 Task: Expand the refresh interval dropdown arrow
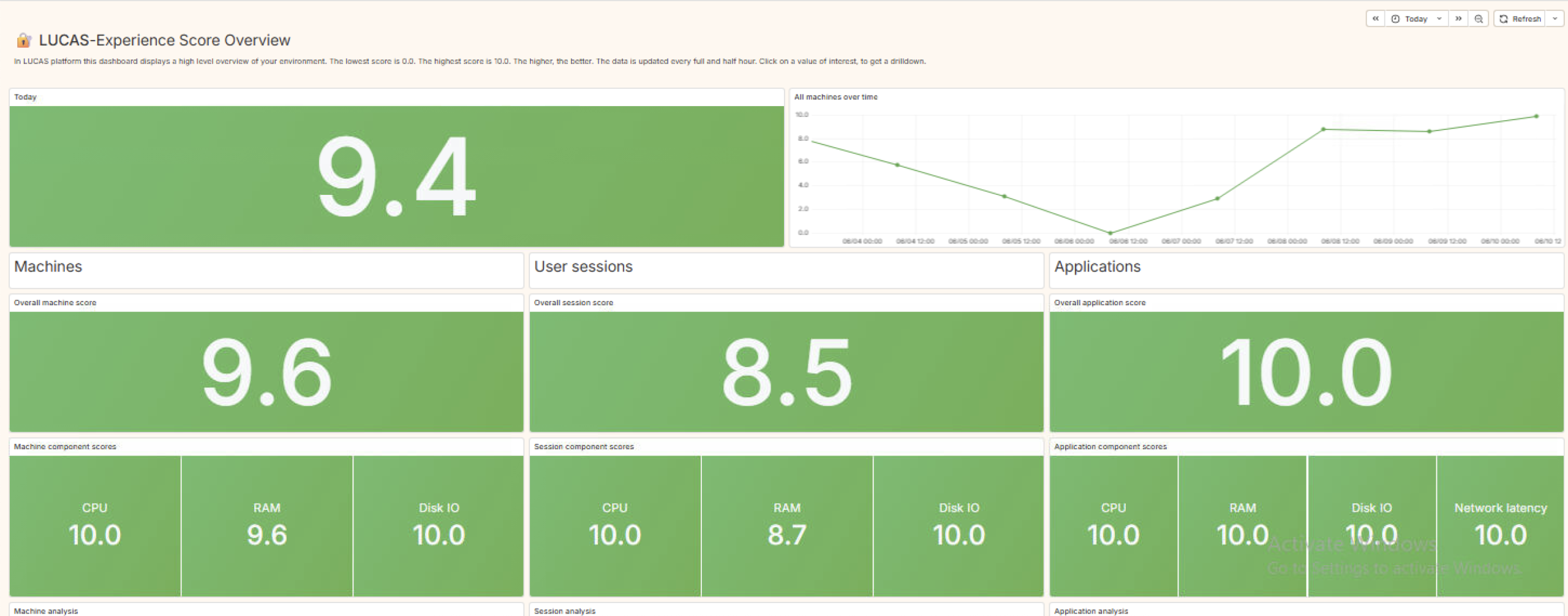click(1555, 19)
